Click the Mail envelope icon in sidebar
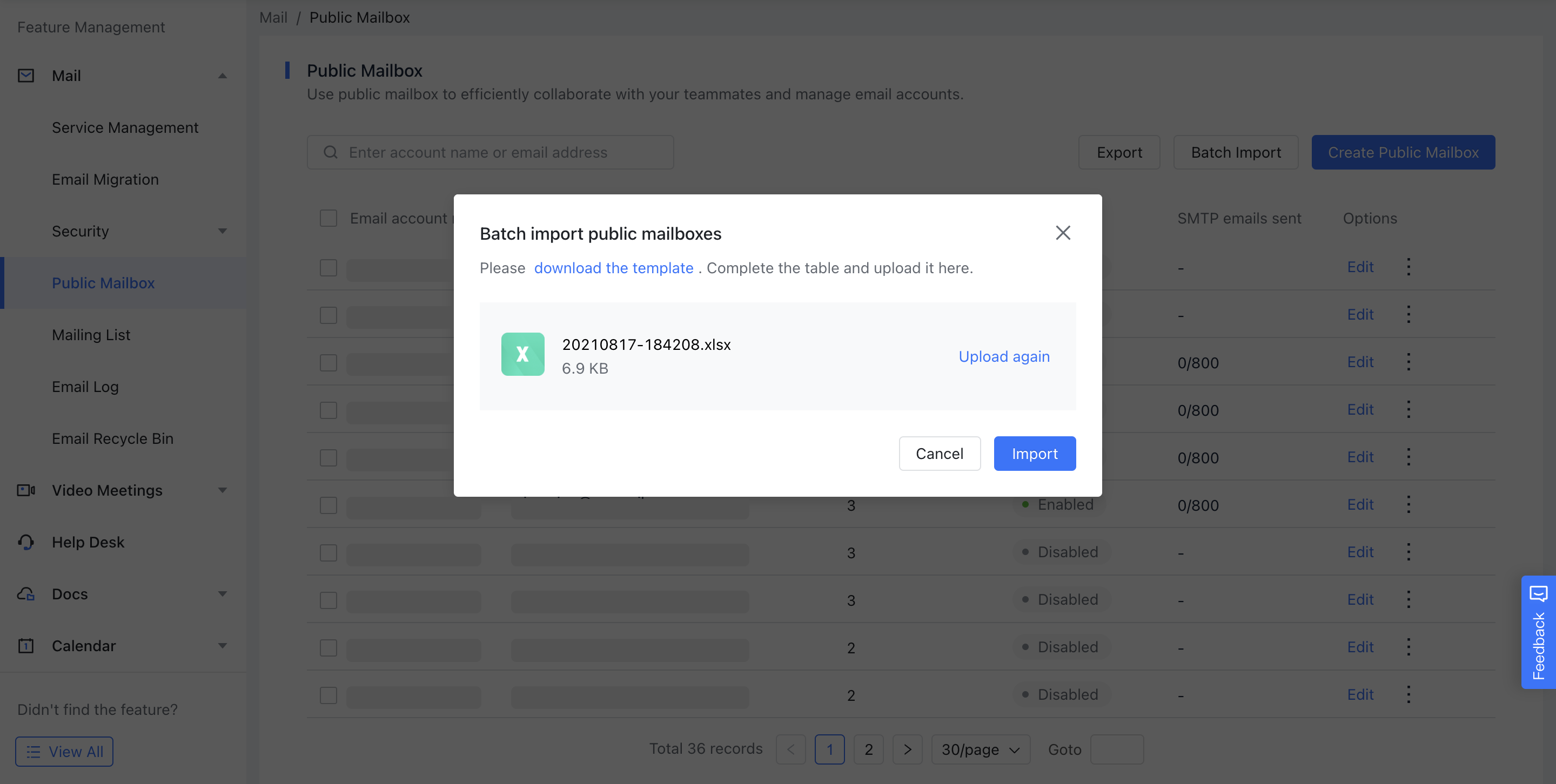 point(26,76)
